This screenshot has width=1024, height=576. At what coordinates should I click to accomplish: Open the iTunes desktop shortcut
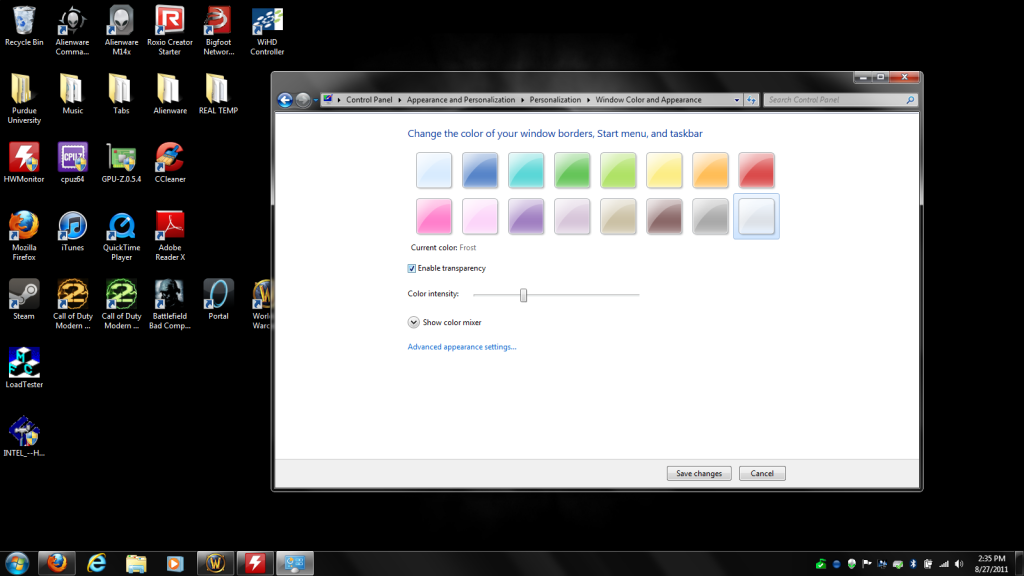click(72, 232)
